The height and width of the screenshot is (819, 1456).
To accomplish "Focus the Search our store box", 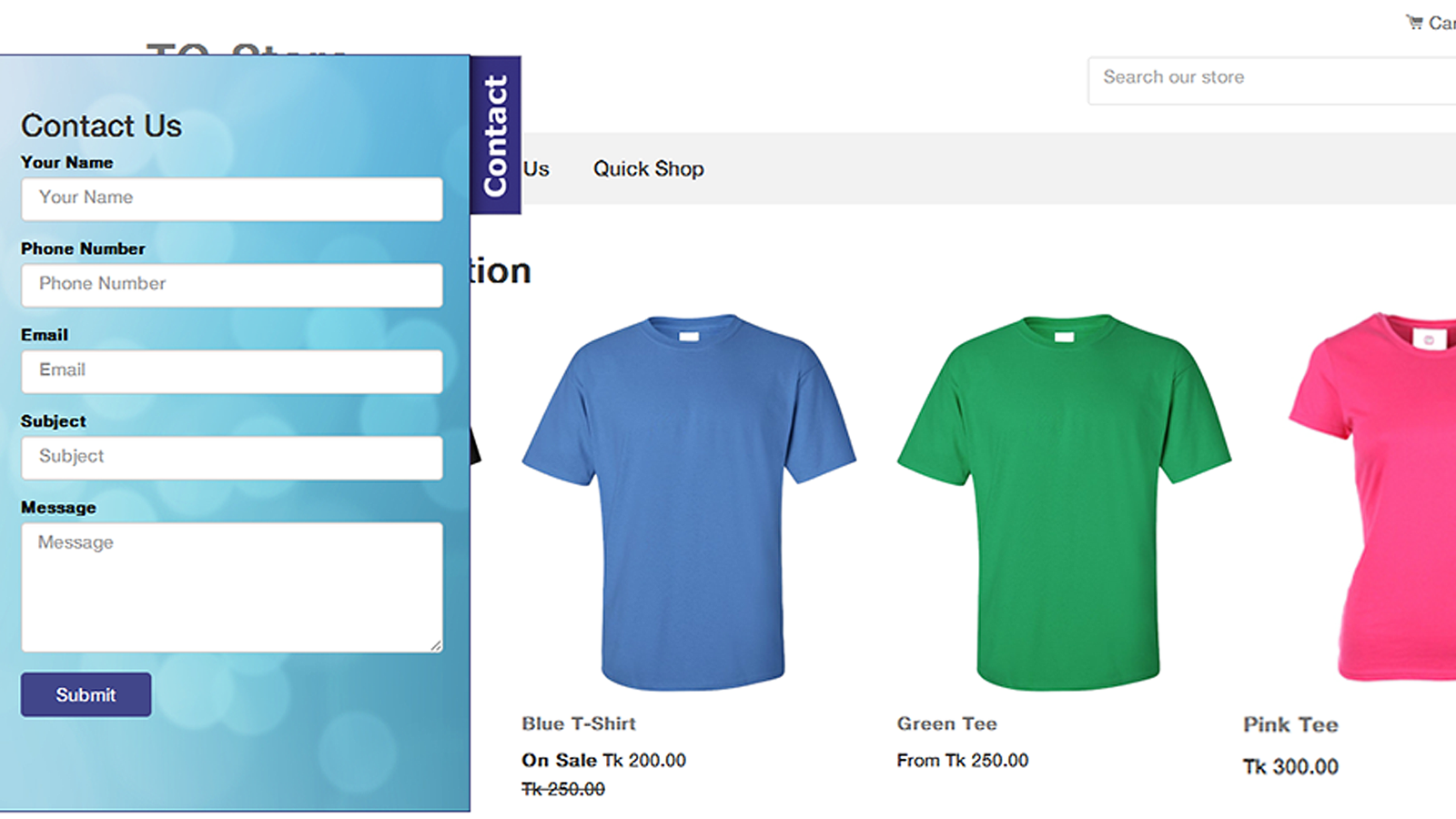I will [x=1272, y=80].
